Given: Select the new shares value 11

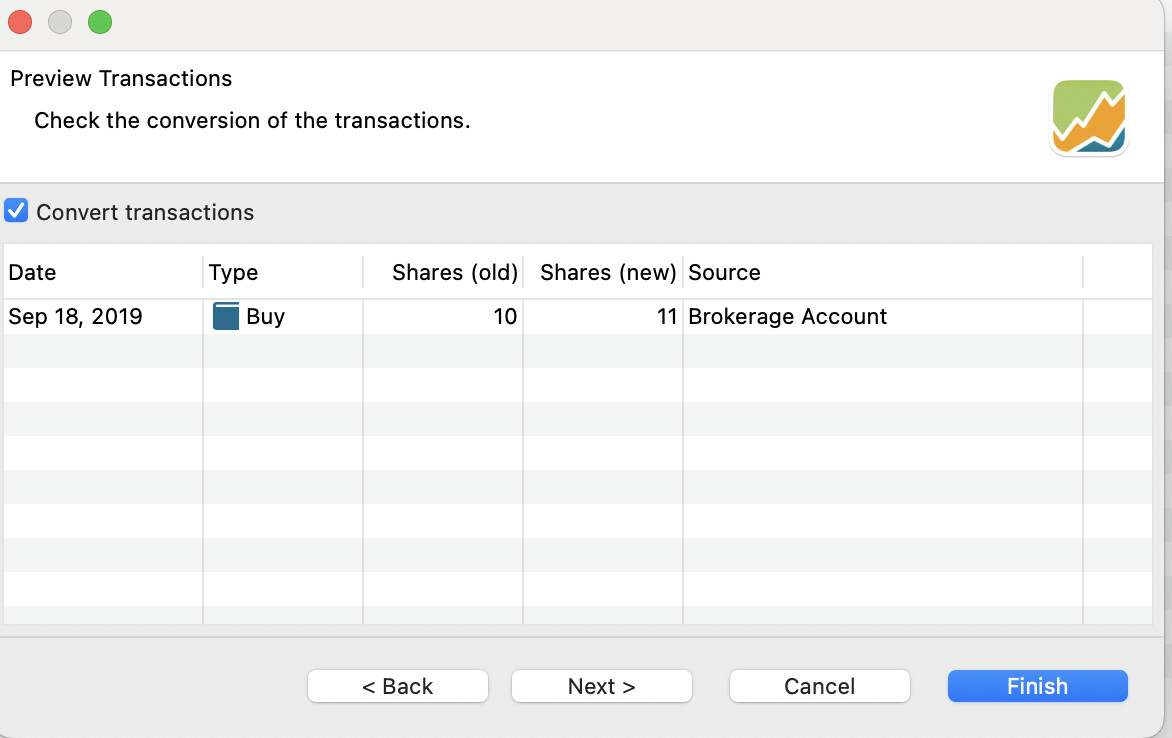Looking at the screenshot, I should pos(667,317).
